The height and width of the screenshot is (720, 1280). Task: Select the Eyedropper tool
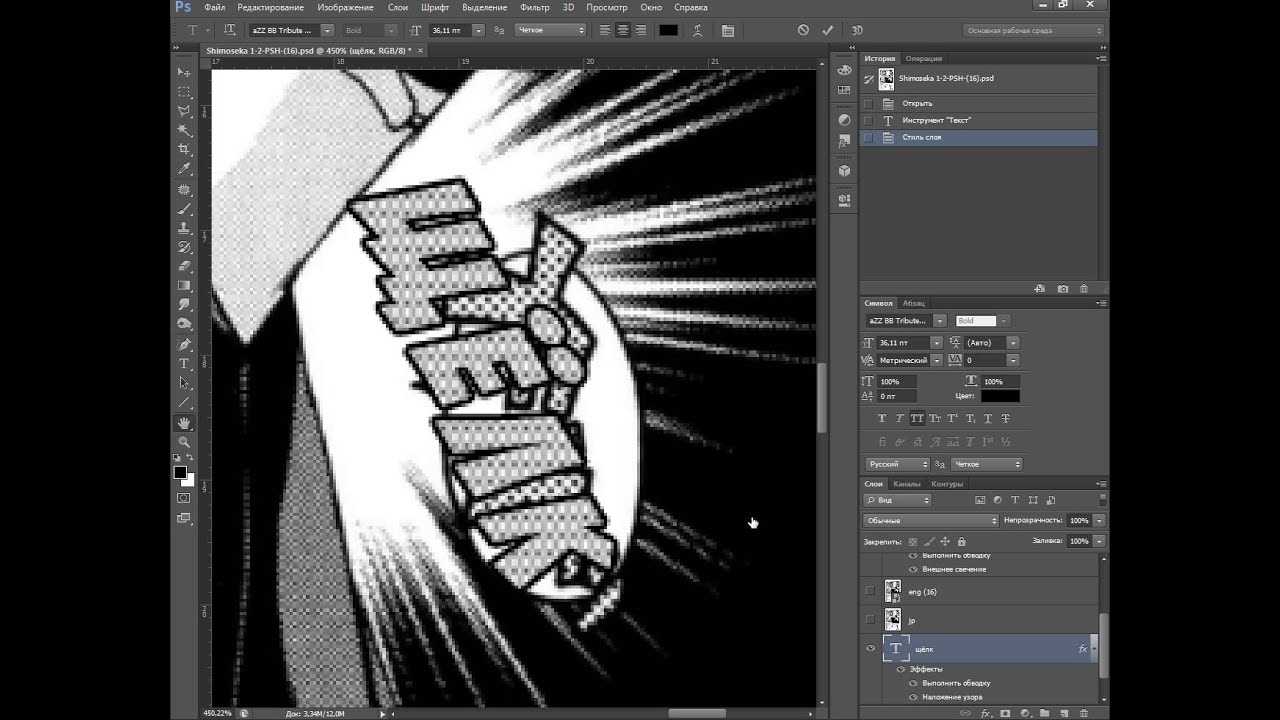184,169
